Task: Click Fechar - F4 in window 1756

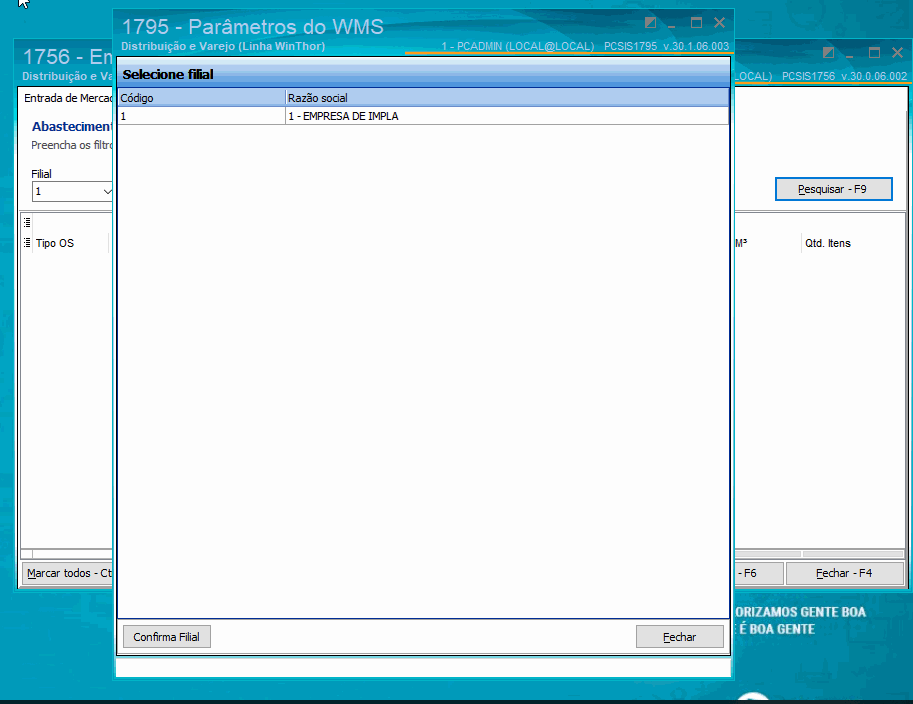Action: click(x=844, y=573)
